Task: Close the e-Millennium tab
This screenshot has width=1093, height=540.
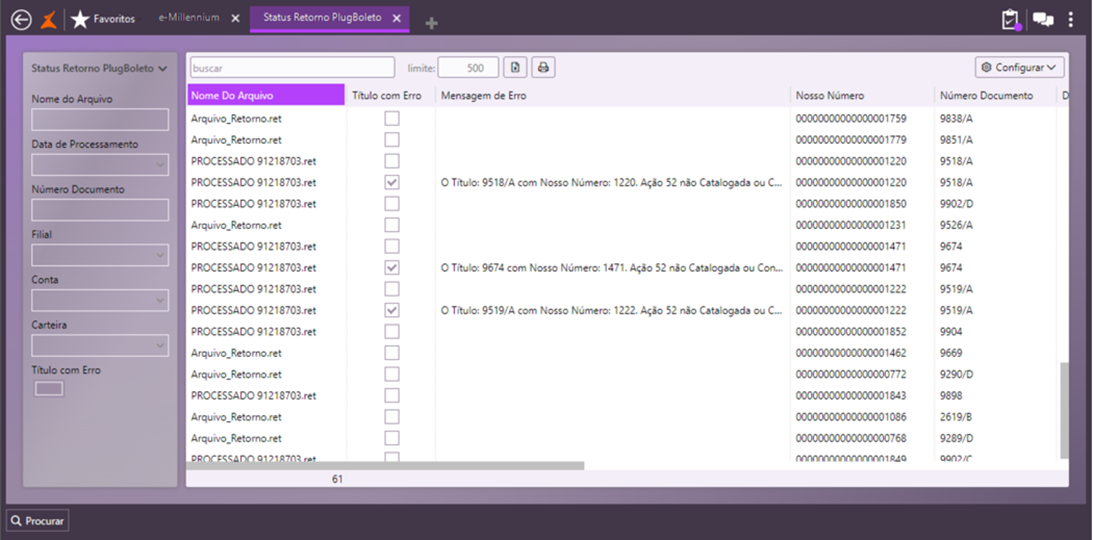Action: (x=235, y=19)
